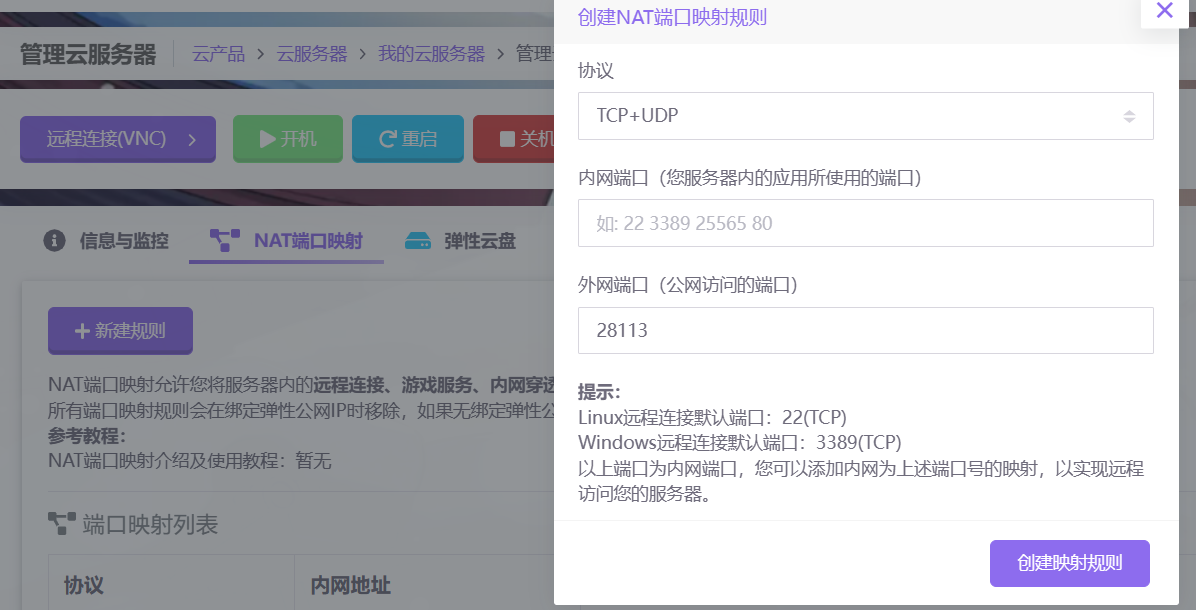
Task: Click the disk icon beside 弹性云盘
Action: point(417,241)
